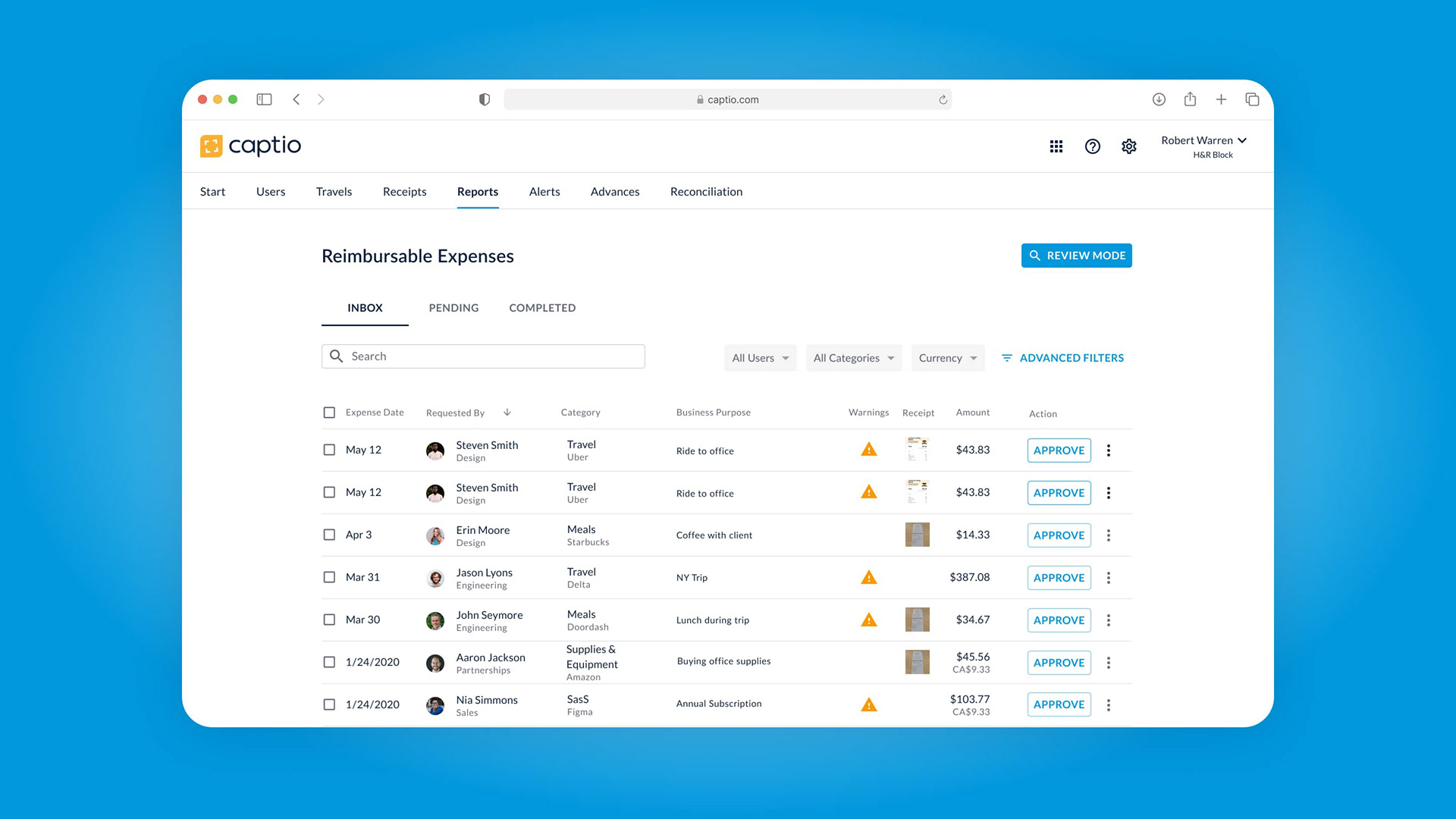
Task: Open the apps grid icon
Action: point(1056,146)
